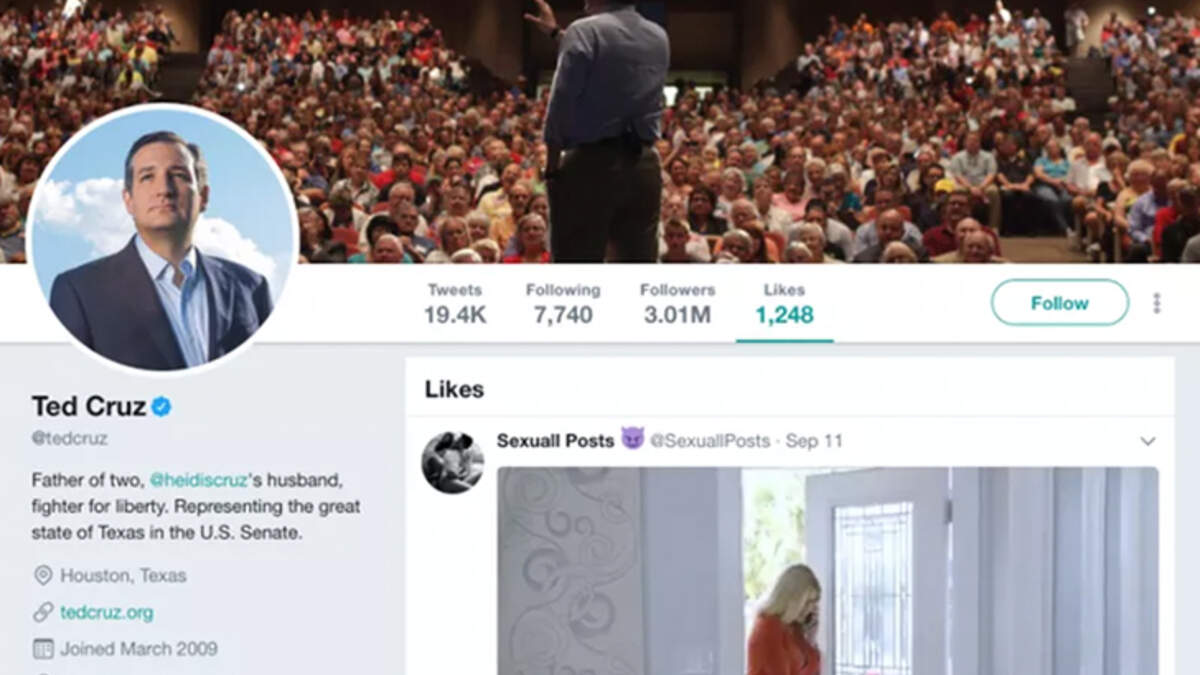Viewport: 1200px width, 675px height.
Task: Click the Follow button
Action: coord(1060,303)
